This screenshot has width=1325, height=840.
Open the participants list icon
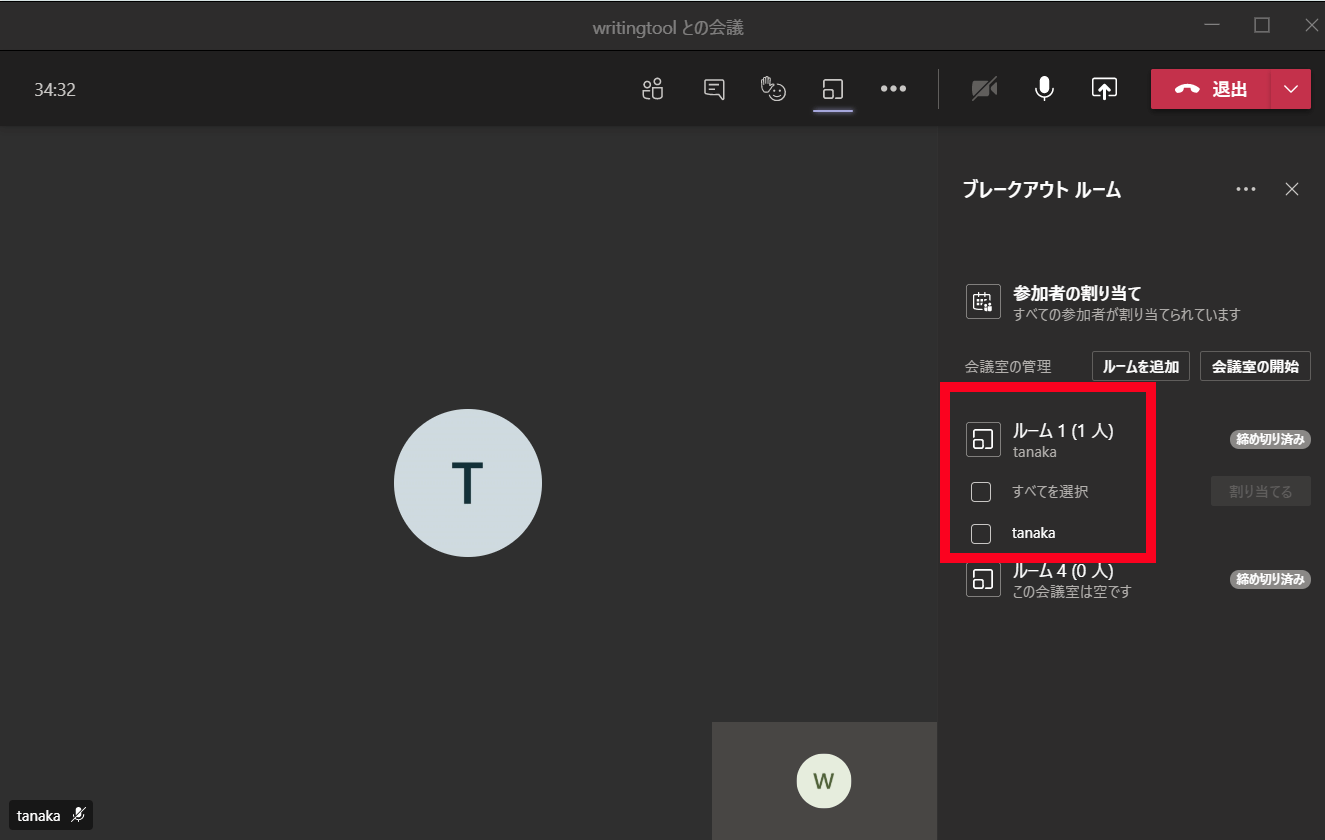[x=652, y=89]
